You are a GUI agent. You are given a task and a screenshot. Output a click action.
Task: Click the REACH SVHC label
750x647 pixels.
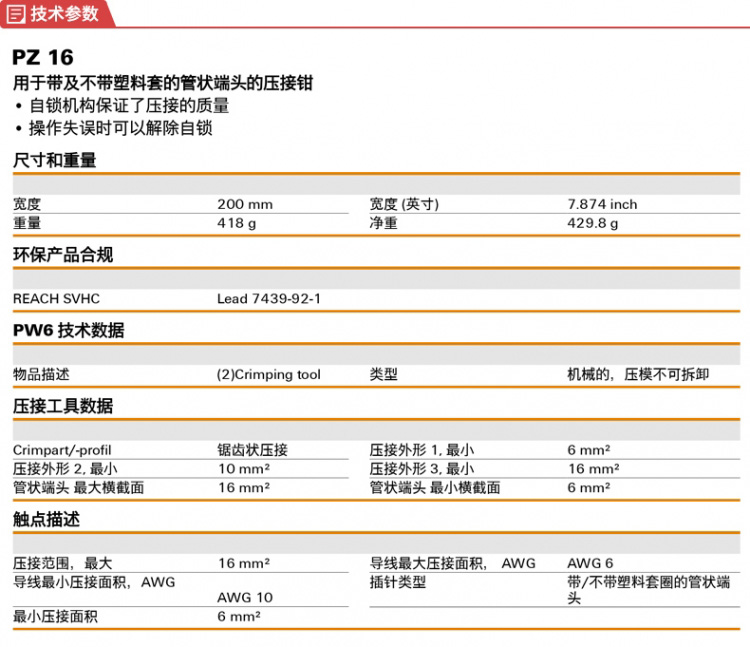56,299
